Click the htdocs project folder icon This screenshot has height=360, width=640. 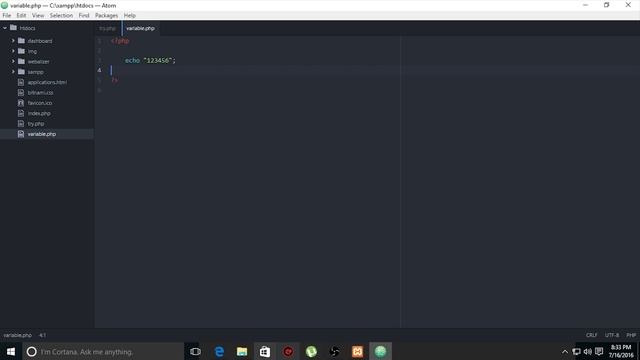[x=13, y=28]
